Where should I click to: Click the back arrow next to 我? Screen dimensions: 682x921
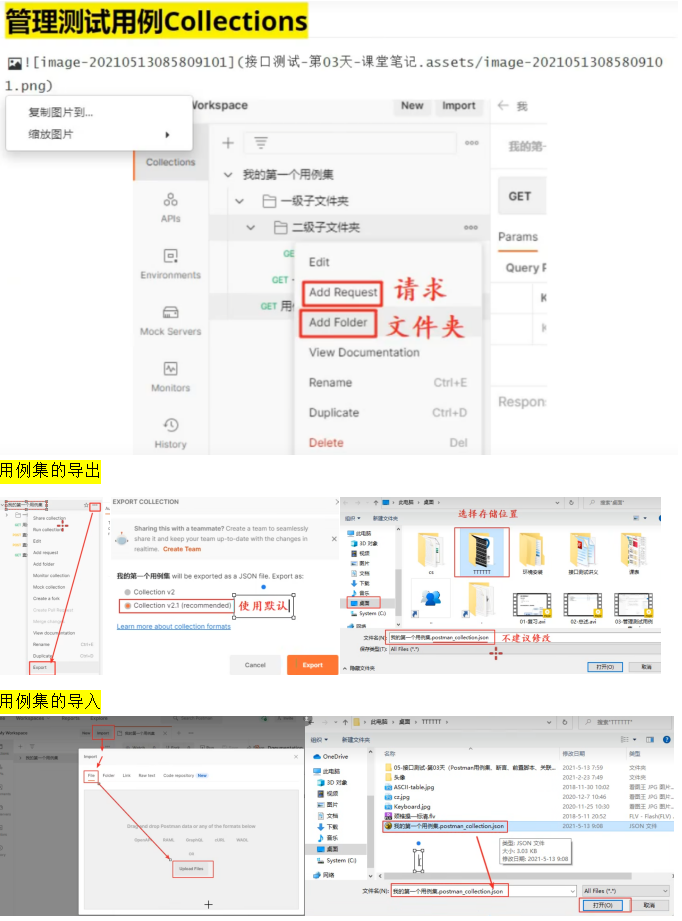click(x=503, y=106)
